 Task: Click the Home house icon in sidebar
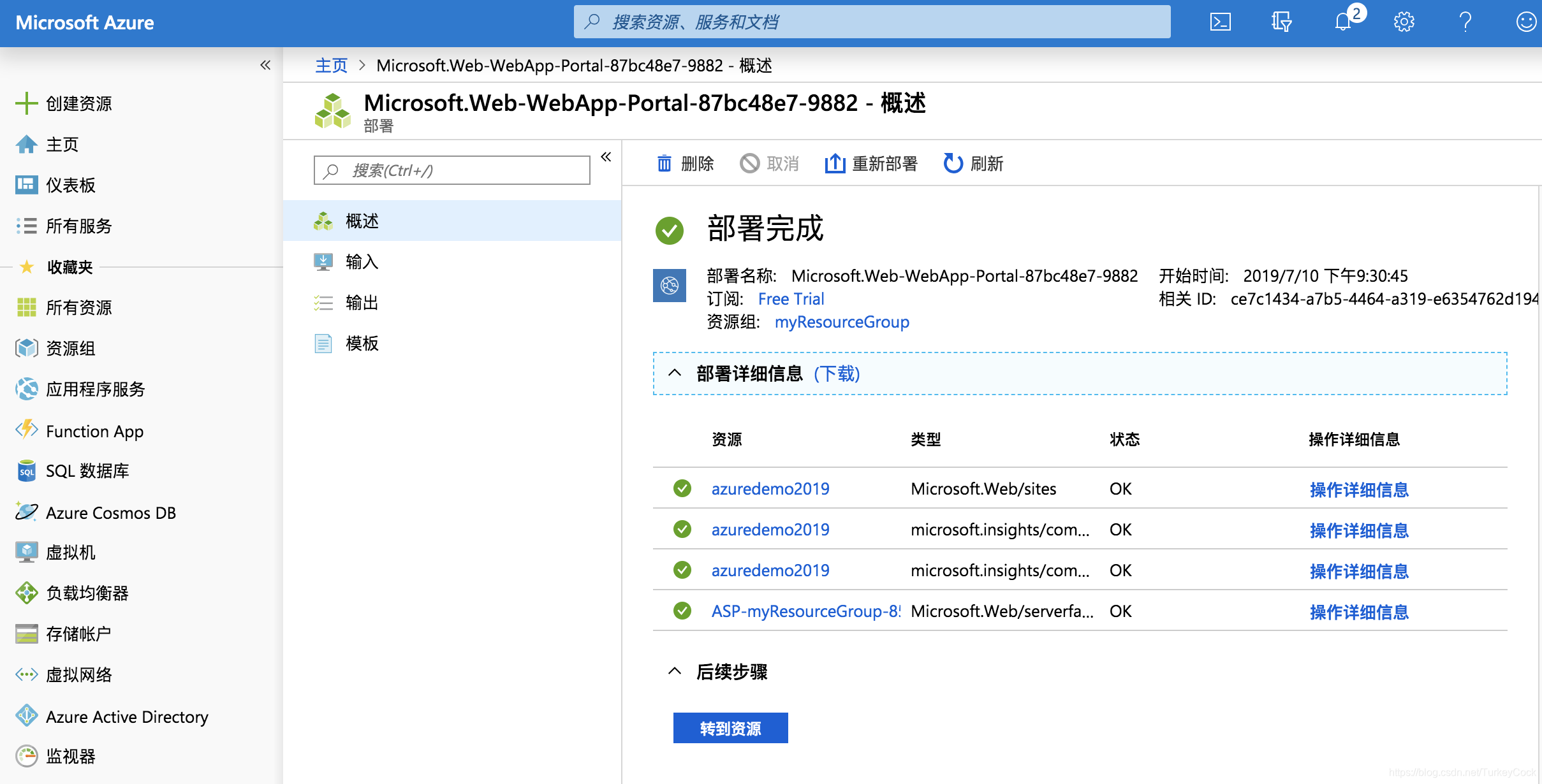click(26, 145)
